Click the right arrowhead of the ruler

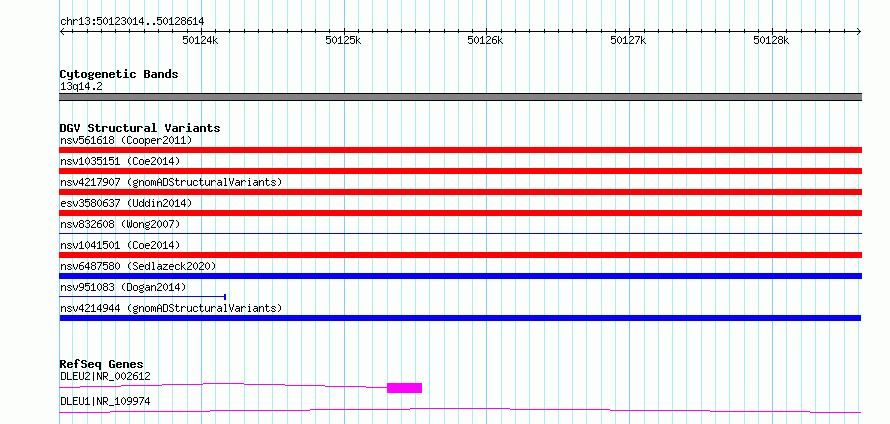tap(859, 32)
